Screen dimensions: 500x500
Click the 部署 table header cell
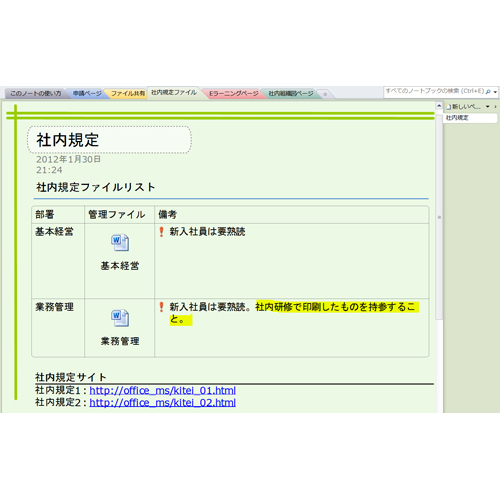tap(58, 214)
